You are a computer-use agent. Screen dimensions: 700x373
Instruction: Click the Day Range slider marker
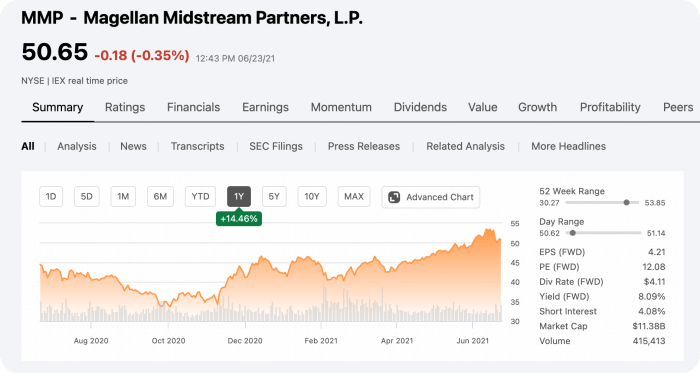(573, 233)
